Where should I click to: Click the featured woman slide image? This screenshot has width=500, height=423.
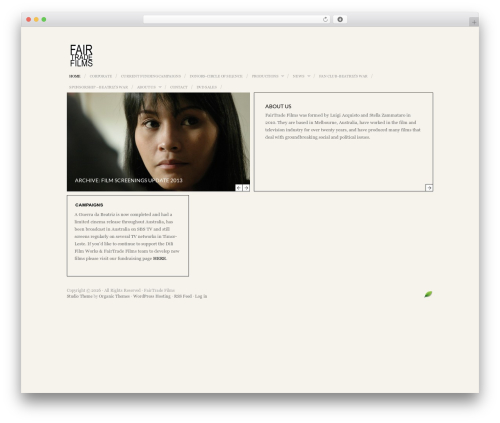(158, 142)
